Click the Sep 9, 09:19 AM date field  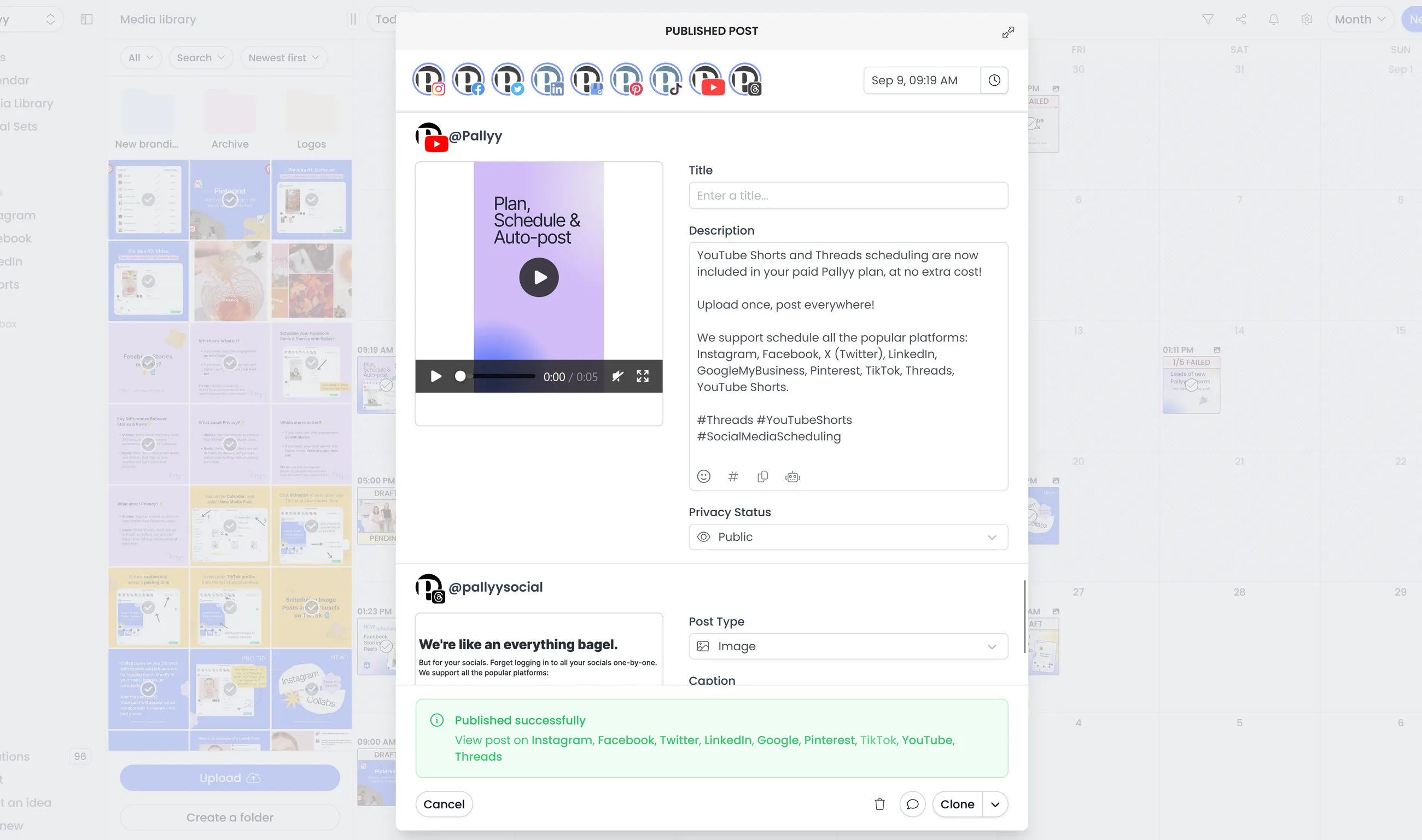[922, 80]
